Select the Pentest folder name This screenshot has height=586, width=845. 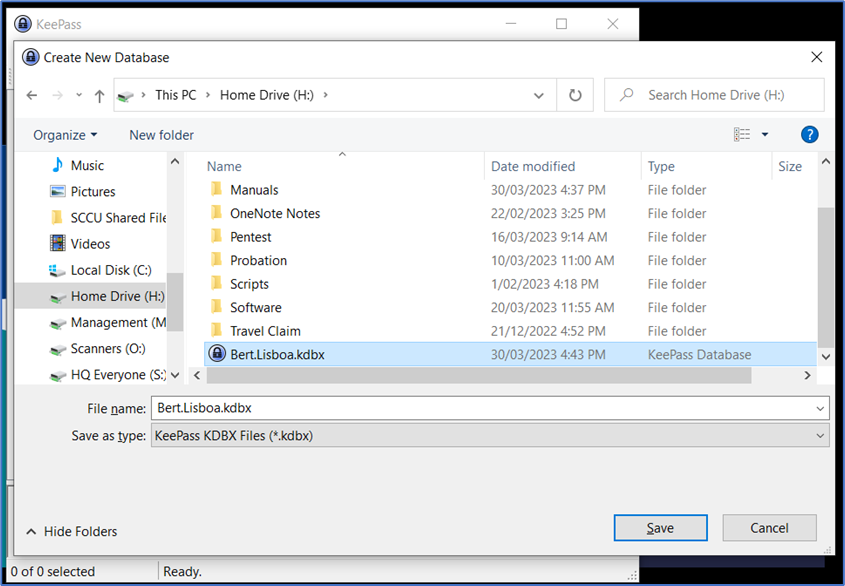251,237
